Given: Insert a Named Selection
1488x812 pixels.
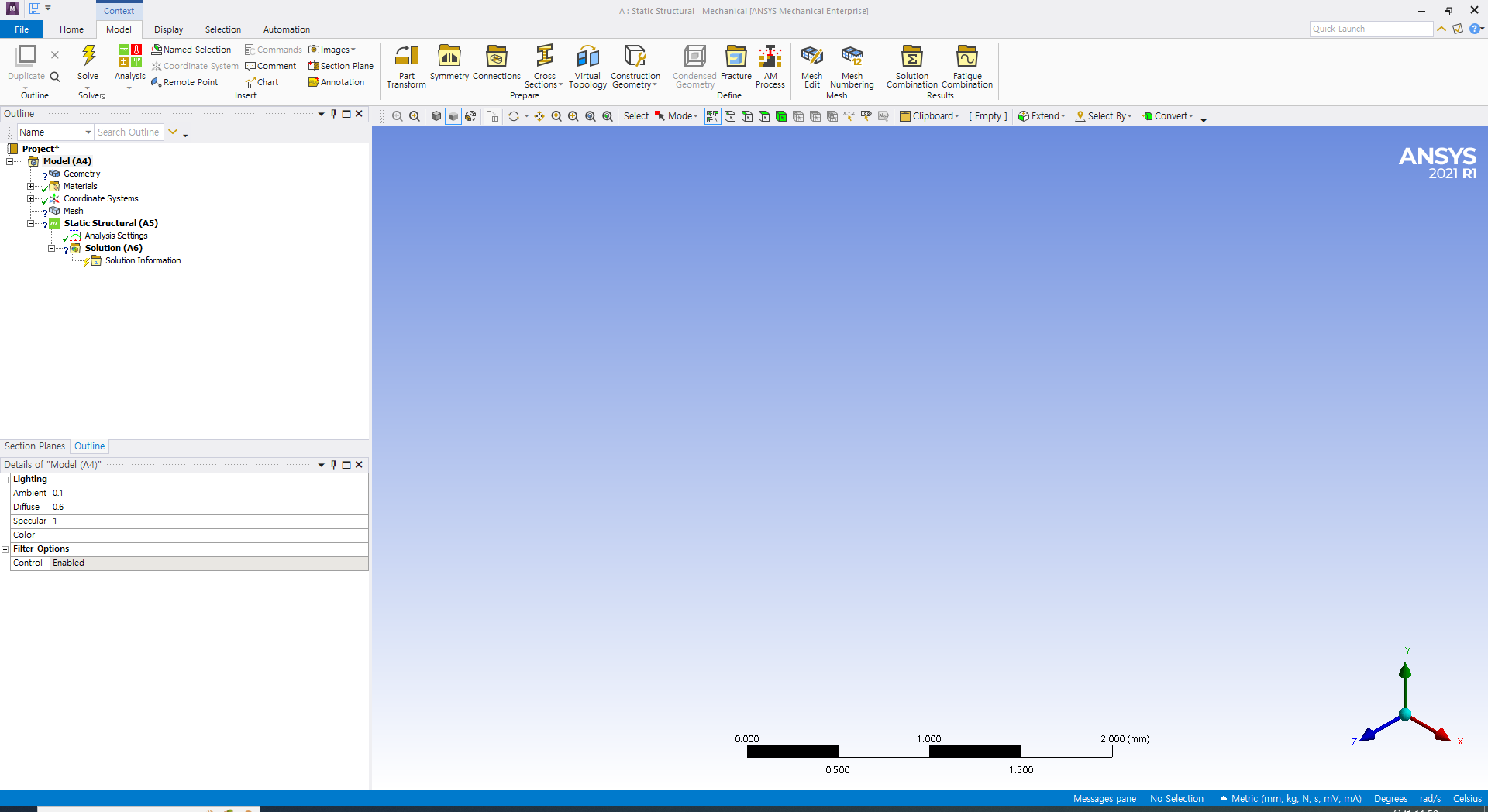Looking at the screenshot, I should click(191, 50).
